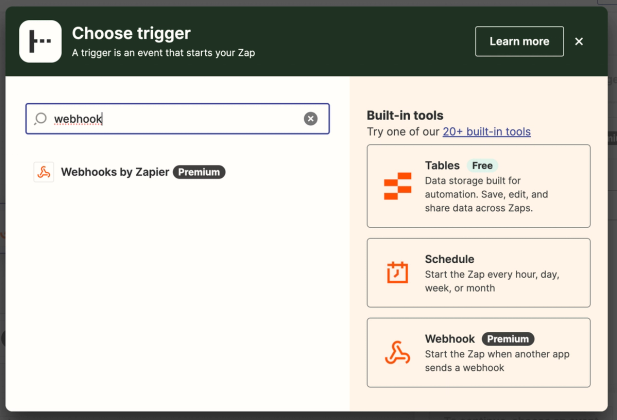Click the Premium badge on the Webhook card

pos(508,339)
